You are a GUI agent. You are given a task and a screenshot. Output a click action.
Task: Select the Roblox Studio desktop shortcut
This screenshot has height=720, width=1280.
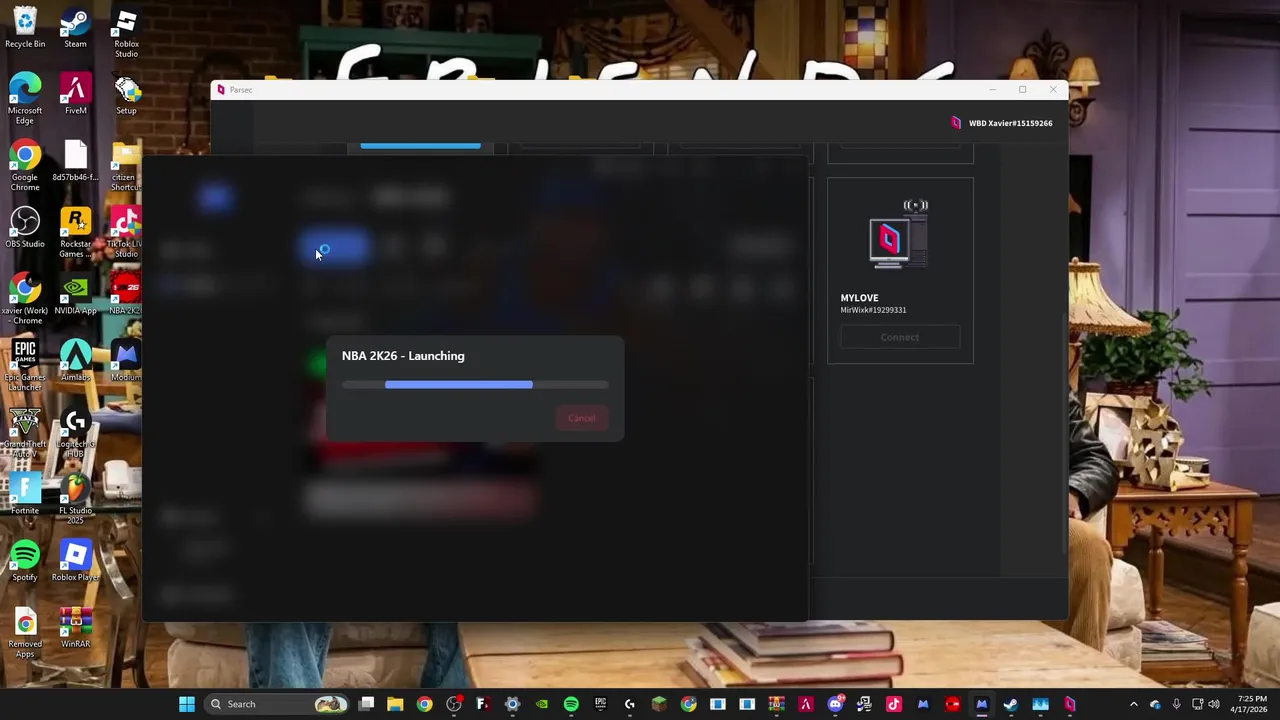pos(126,33)
